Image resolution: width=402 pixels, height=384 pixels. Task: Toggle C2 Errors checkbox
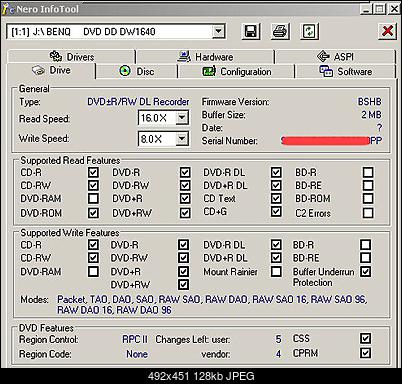tap(368, 213)
